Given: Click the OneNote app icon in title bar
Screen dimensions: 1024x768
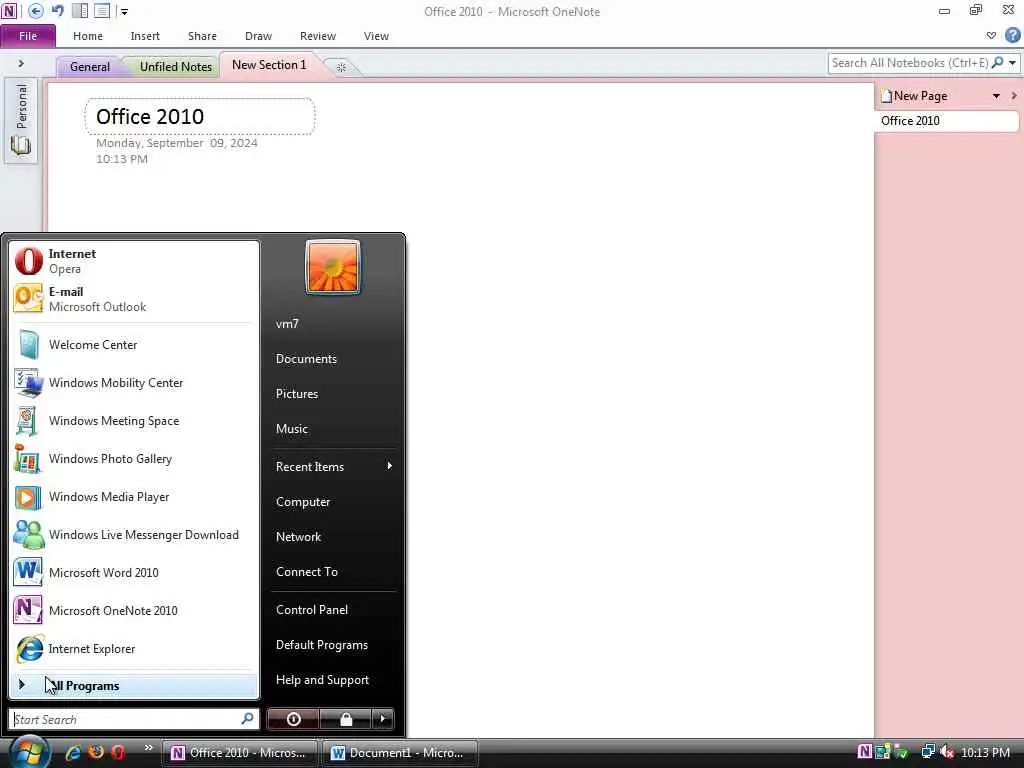Looking at the screenshot, I should click(9, 11).
